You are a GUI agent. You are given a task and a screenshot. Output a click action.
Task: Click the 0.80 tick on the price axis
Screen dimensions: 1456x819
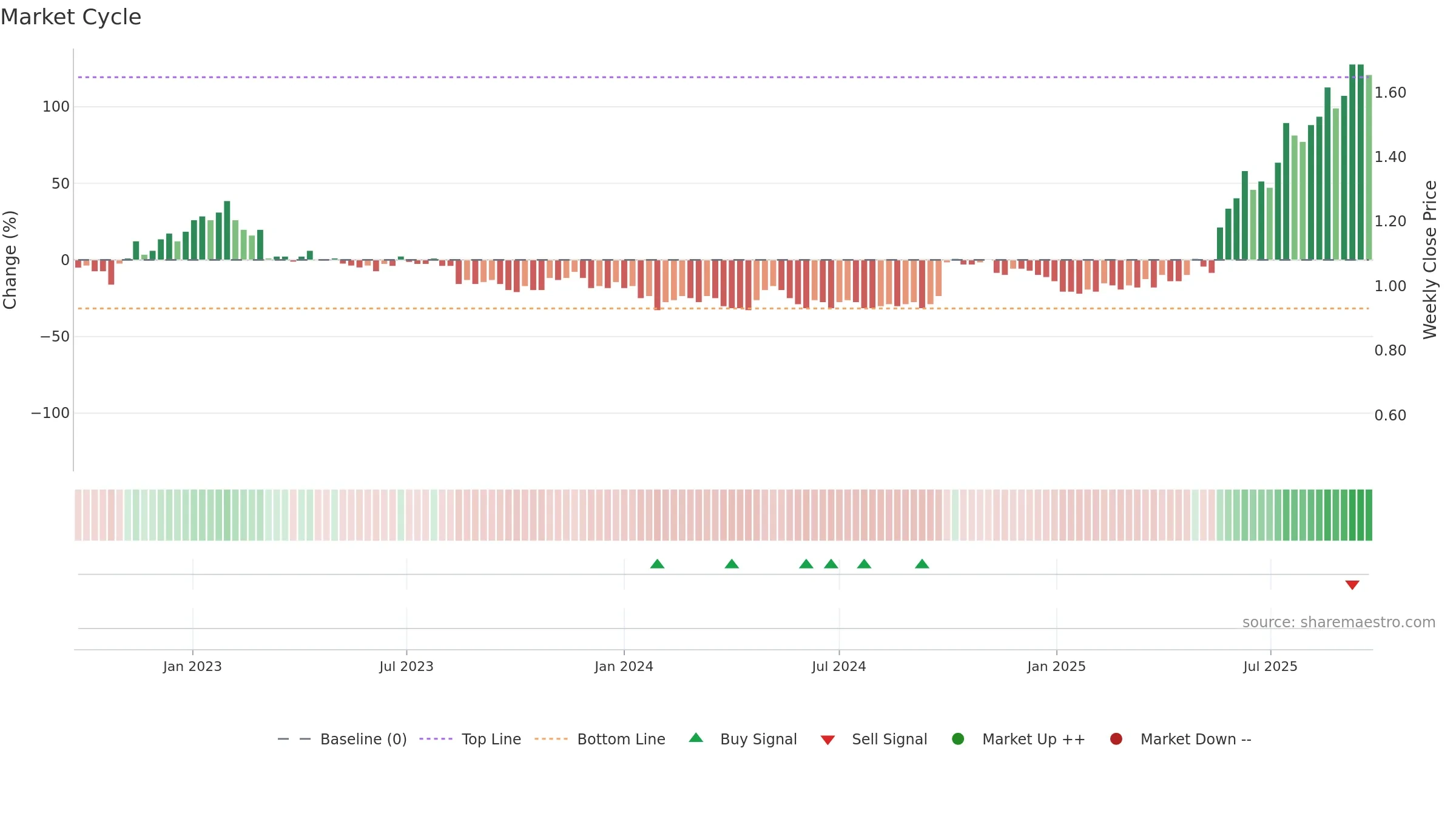pos(1390,351)
